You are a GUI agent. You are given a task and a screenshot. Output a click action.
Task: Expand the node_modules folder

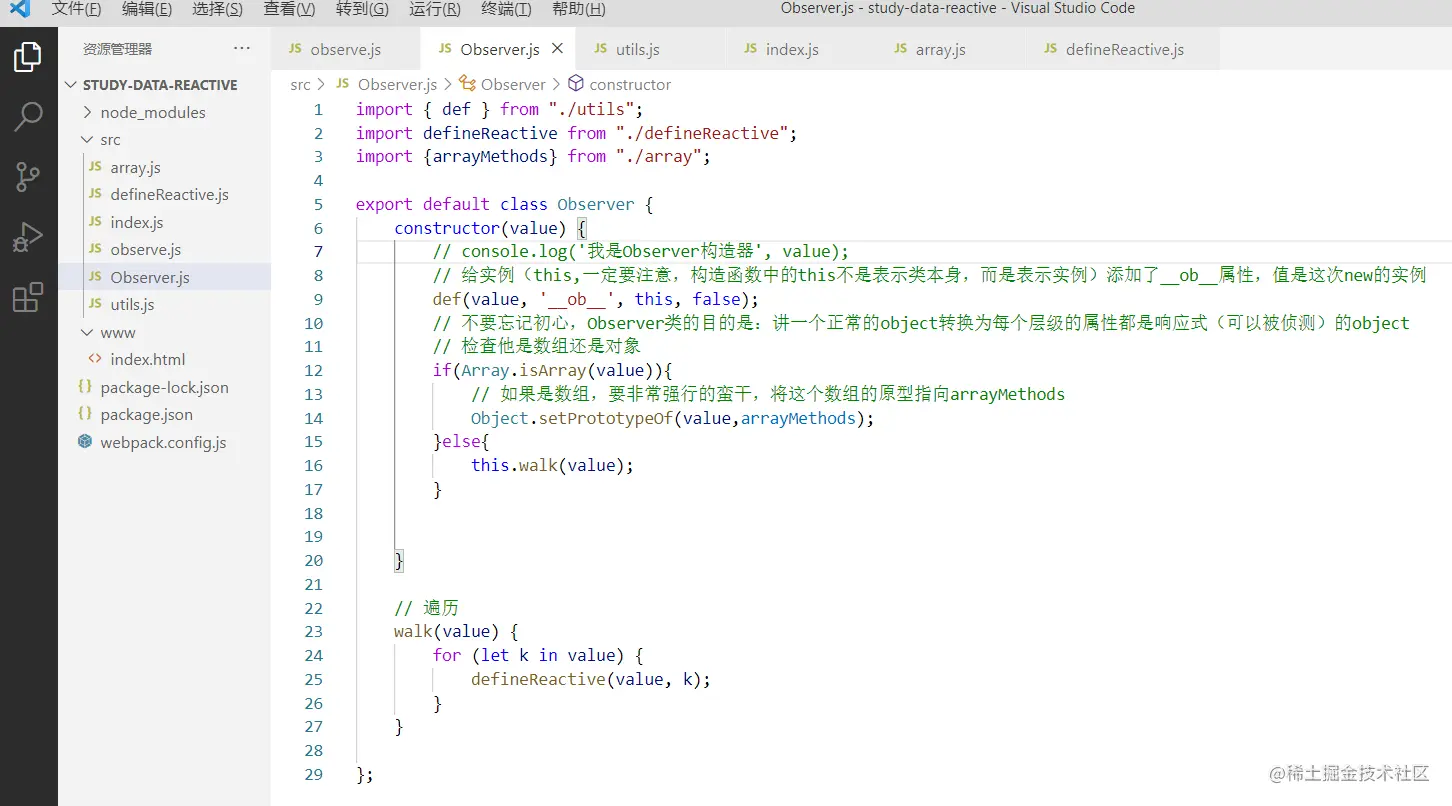pyautogui.click(x=88, y=112)
